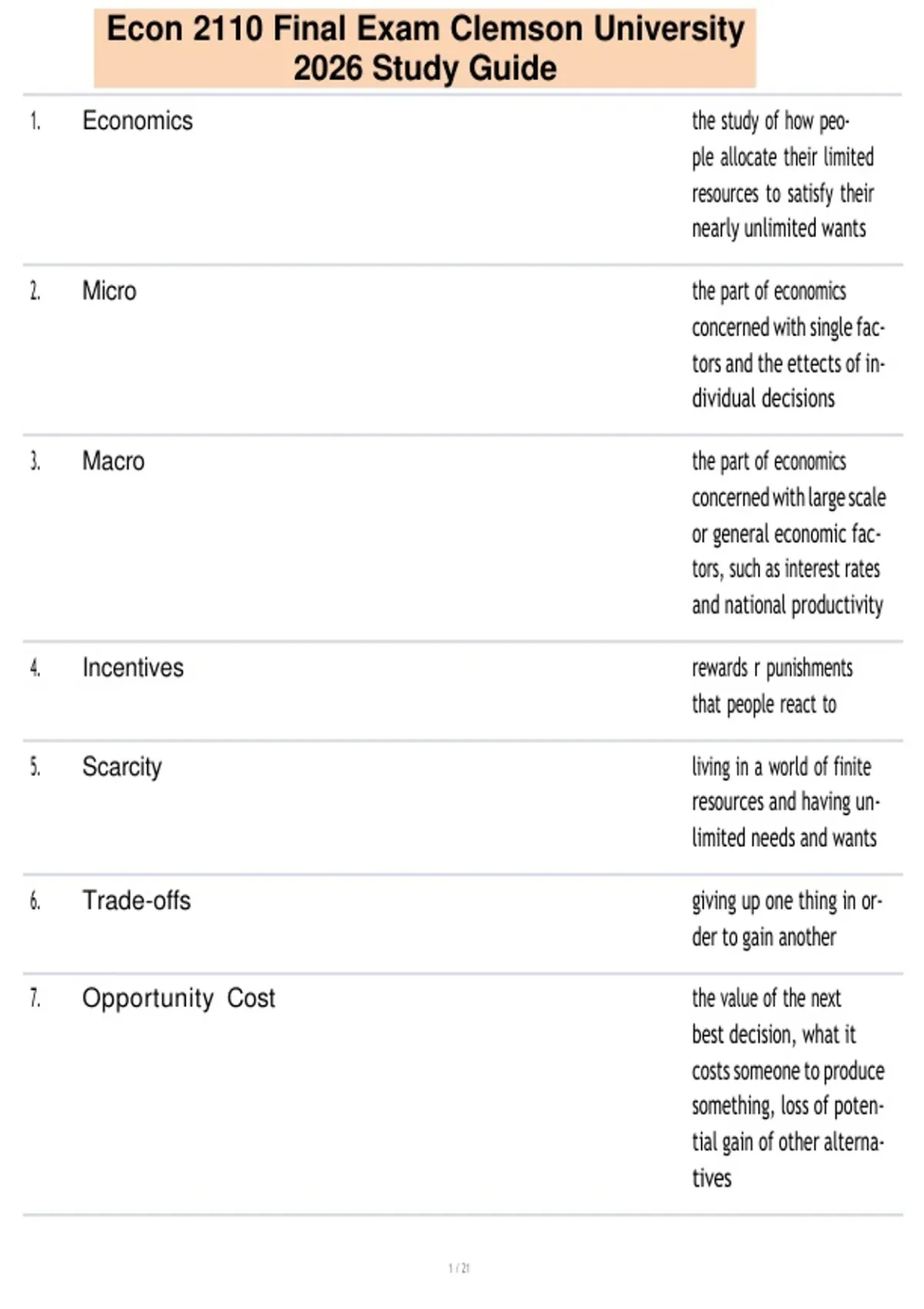Click item number 7 label
The width and height of the screenshot is (924, 1309).
pos(35,999)
